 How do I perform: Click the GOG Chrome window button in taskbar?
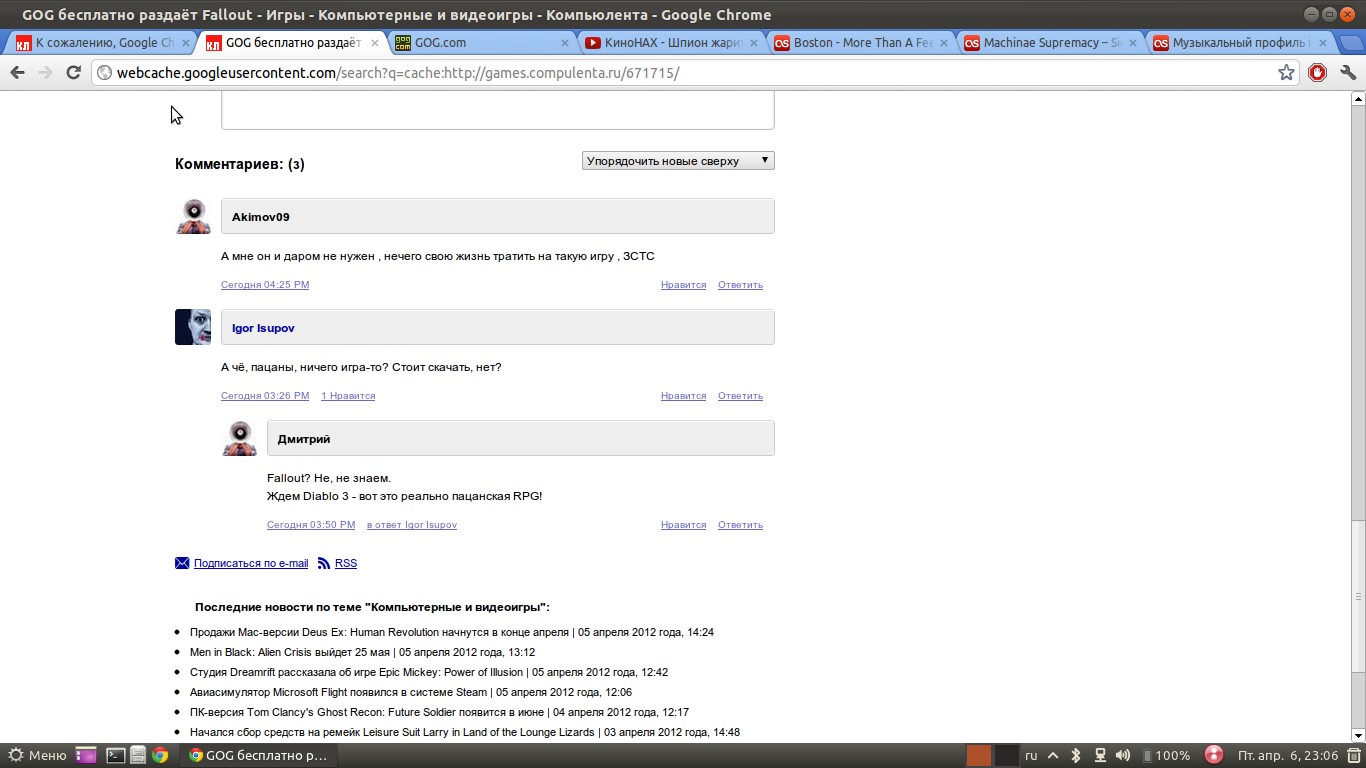coord(259,755)
